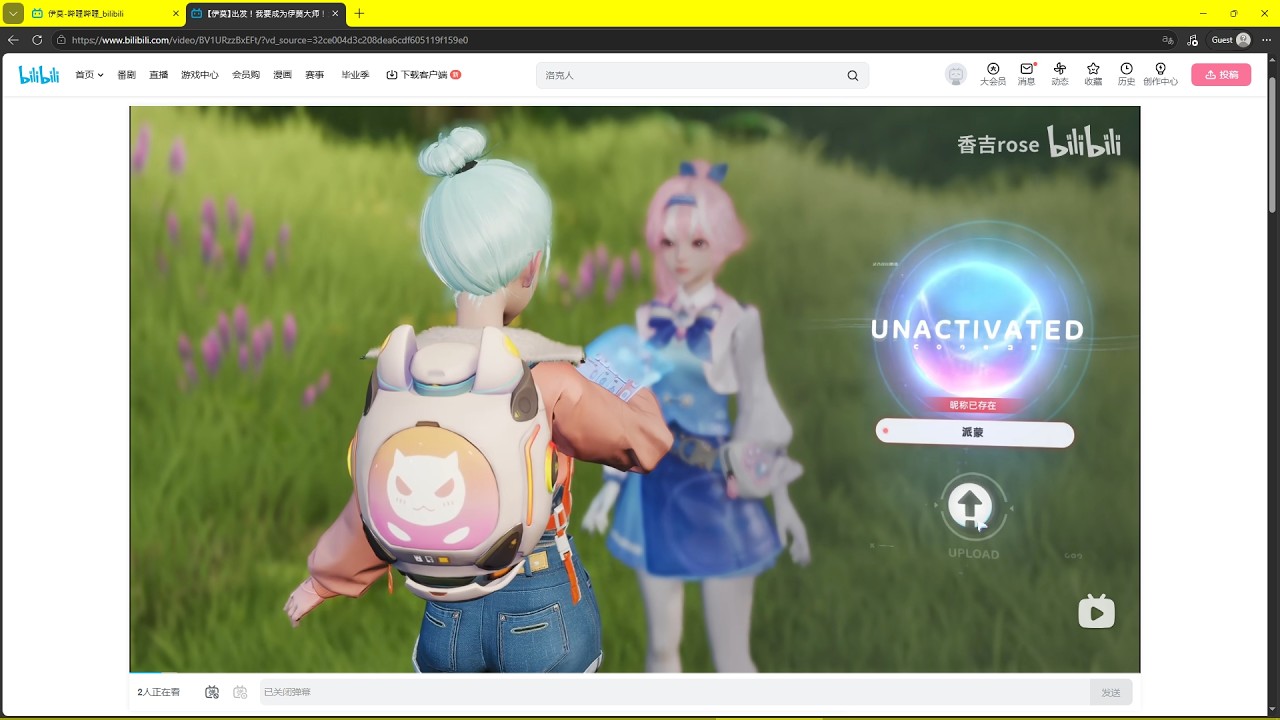The width and height of the screenshot is (1280, 720).
Task: Open the user avatar icon
Action: [957, 75]
